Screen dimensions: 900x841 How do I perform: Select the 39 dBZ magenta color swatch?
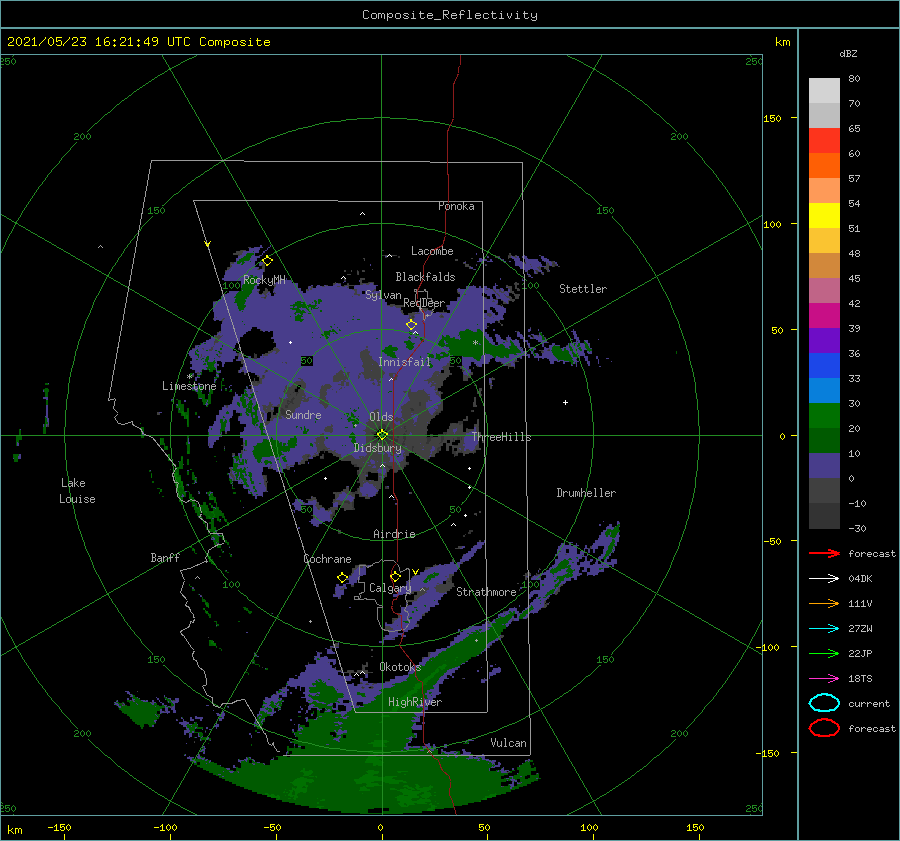pos(824,315)
